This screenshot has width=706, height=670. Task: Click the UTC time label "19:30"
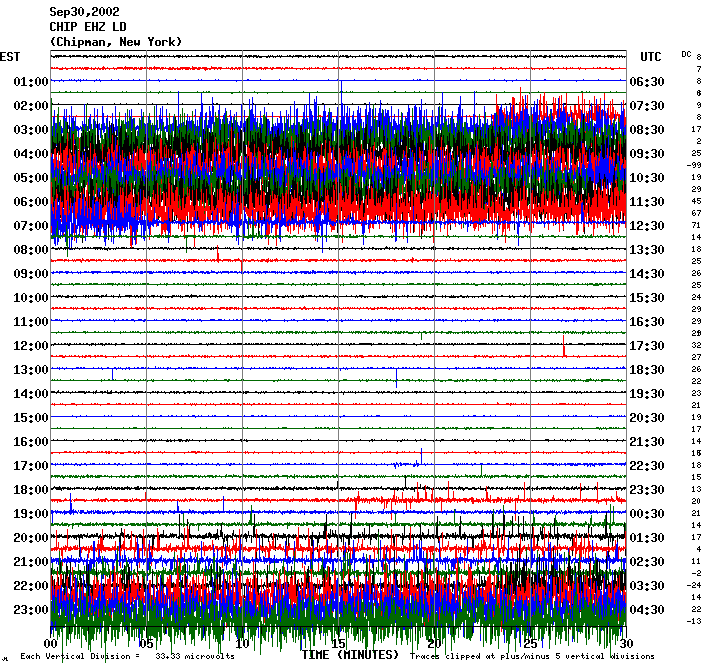(x=647, y=394)
